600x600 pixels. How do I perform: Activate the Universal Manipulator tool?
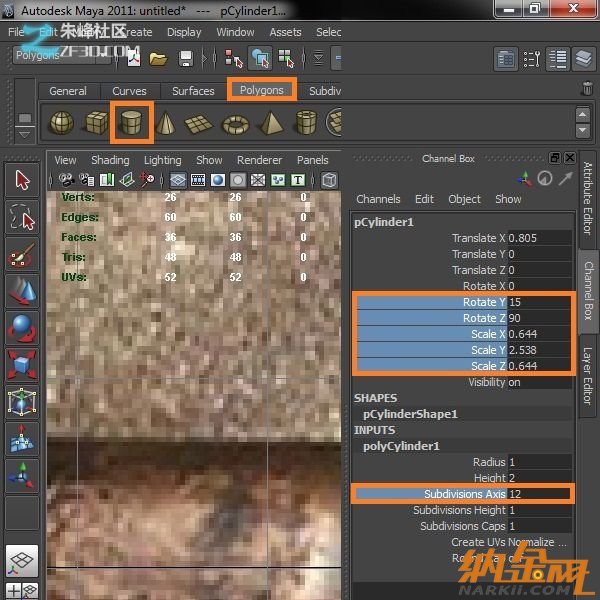(x=22, y=402)
